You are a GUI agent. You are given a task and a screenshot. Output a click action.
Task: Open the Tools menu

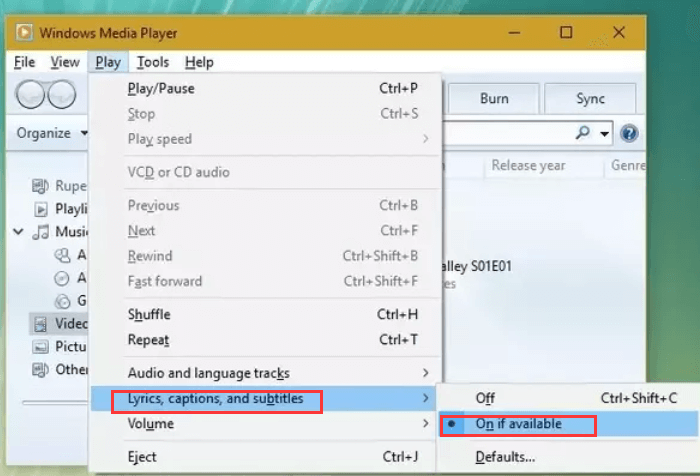153,62
